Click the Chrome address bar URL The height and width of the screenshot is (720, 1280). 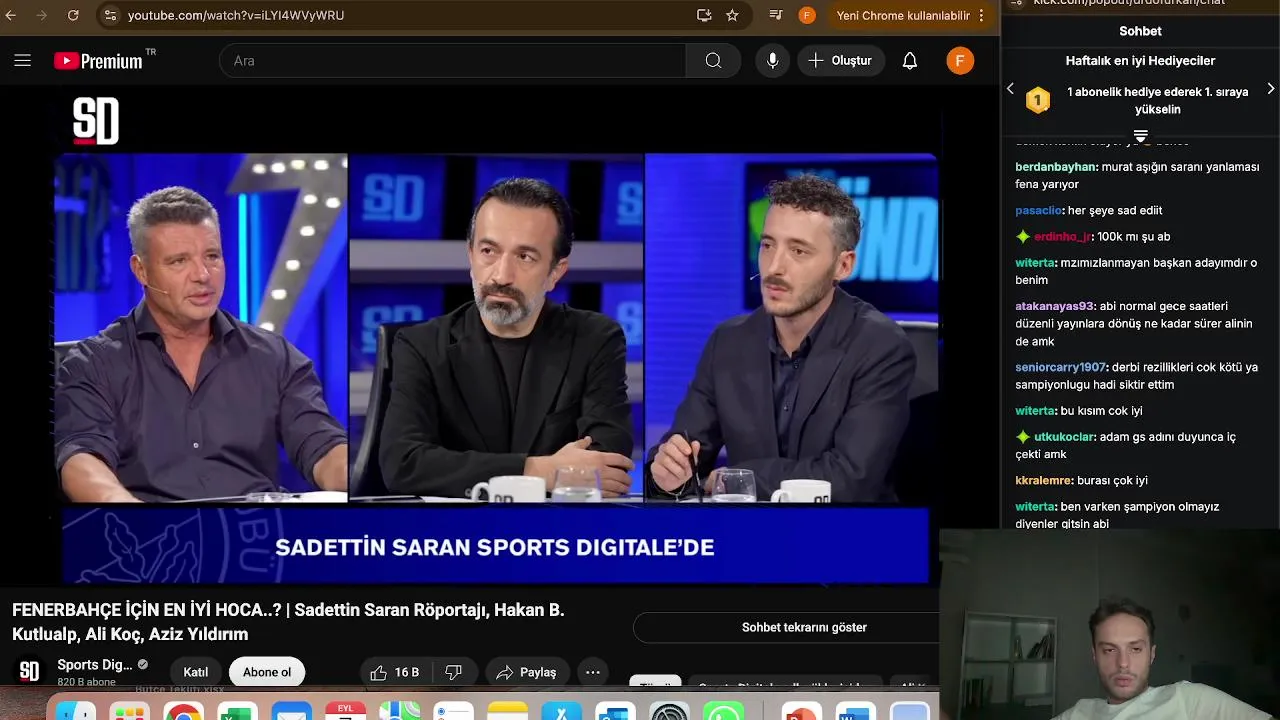[236, 15]
